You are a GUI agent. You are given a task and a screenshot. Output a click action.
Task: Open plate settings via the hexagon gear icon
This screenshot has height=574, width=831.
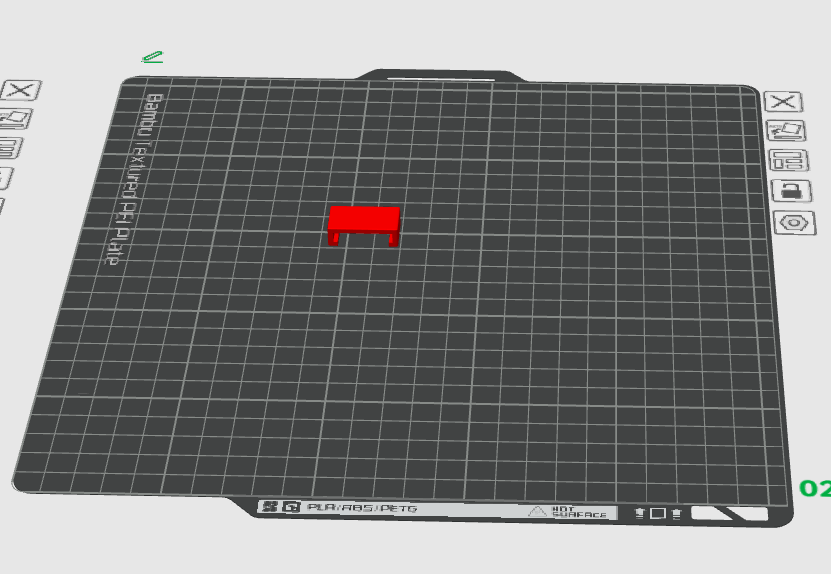click(x=794, y=223)
